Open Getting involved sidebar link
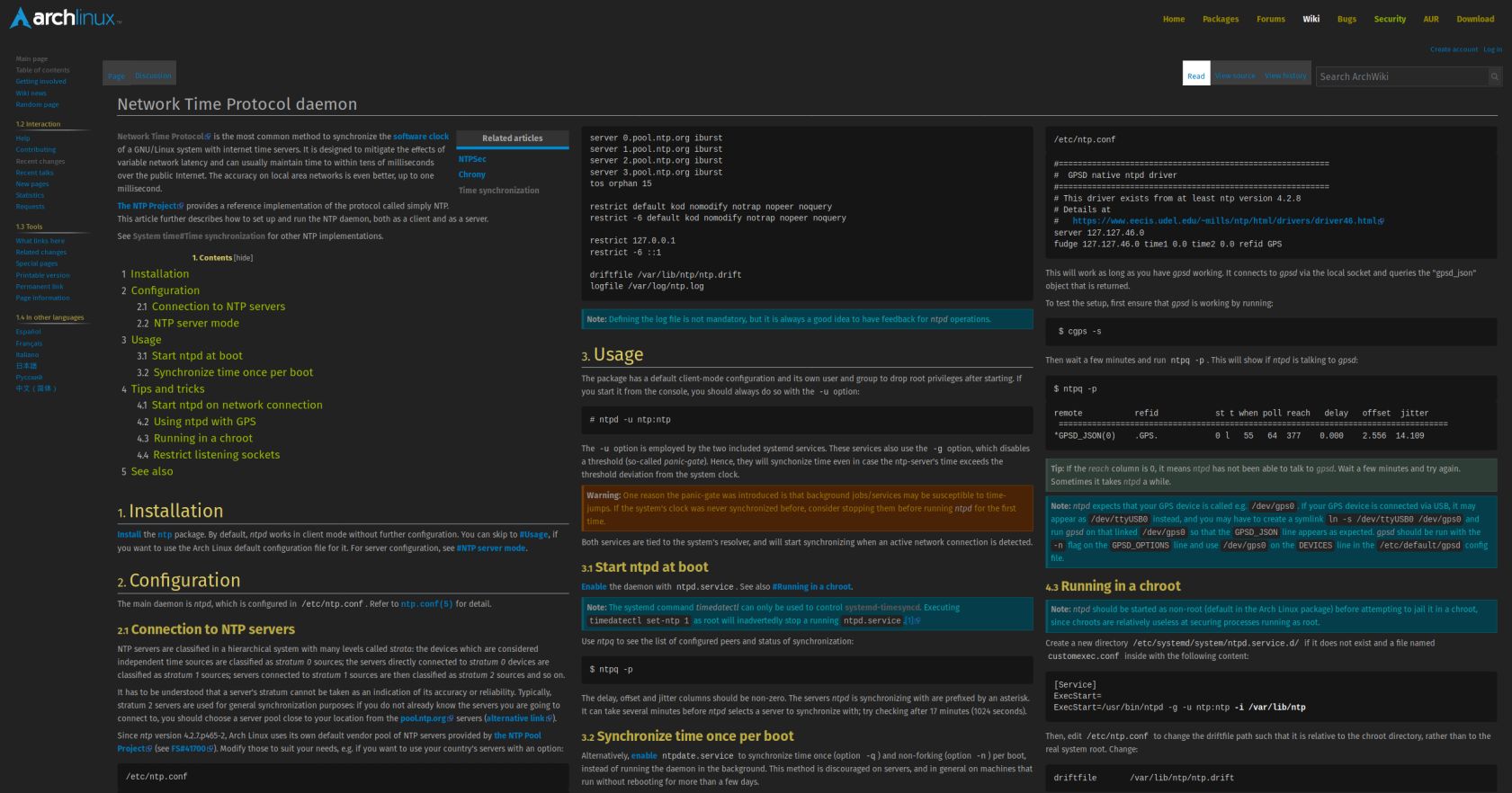The height and width of the screenshot is (793, 1512). 40,81
